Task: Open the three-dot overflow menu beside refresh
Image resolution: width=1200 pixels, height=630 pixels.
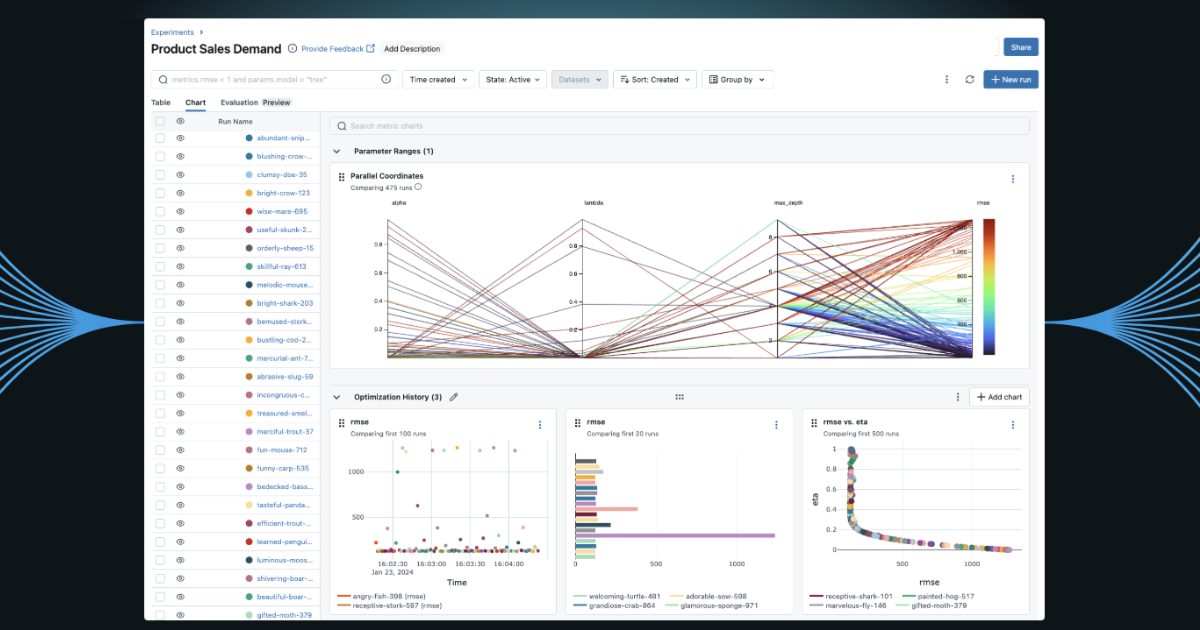Action: pos(945,79)
